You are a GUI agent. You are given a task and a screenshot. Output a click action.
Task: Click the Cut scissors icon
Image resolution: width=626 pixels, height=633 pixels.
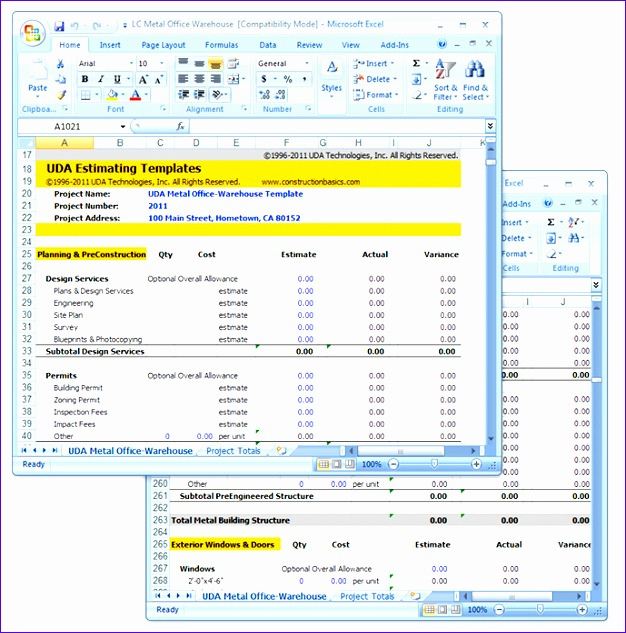pyautogui.click(x=61, y=64)
